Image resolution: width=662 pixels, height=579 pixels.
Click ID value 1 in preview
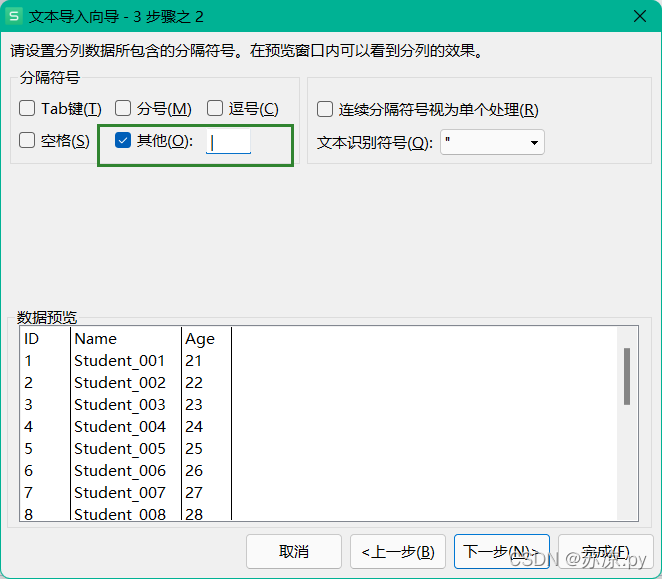pos(28,361)
